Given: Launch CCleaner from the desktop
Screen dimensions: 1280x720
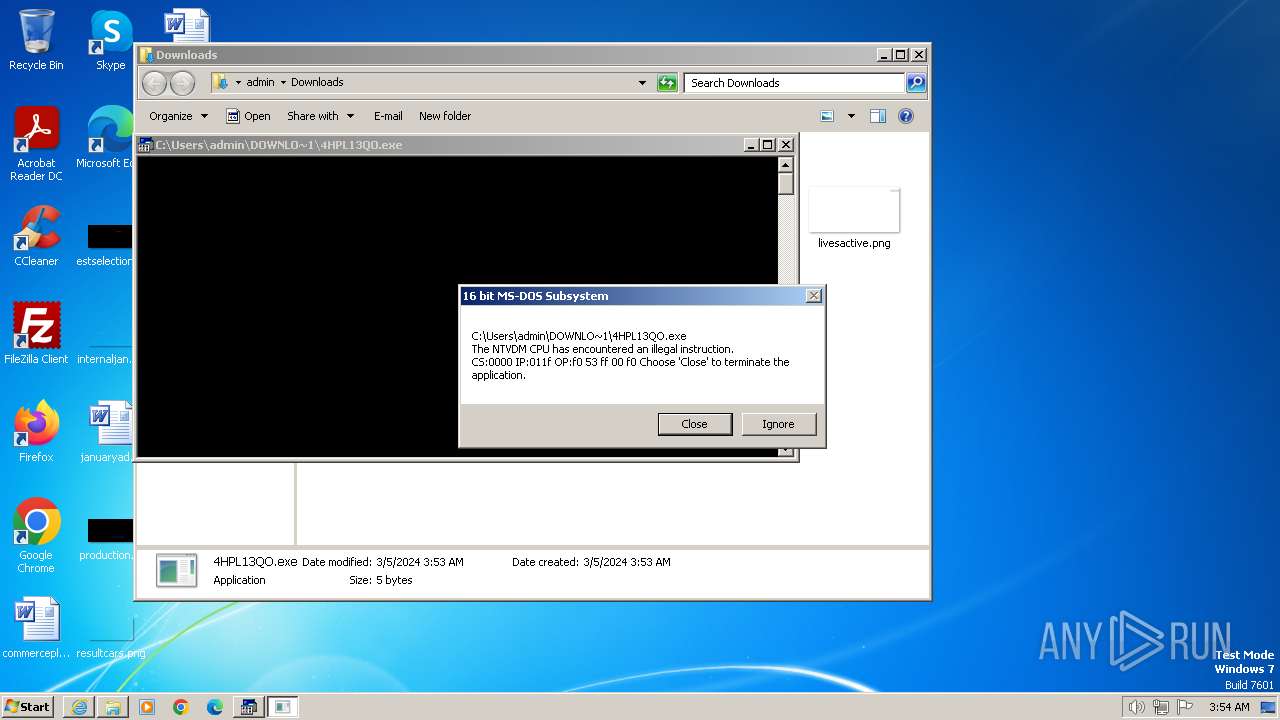Looking at the screenshot, I should click(36, 236).
